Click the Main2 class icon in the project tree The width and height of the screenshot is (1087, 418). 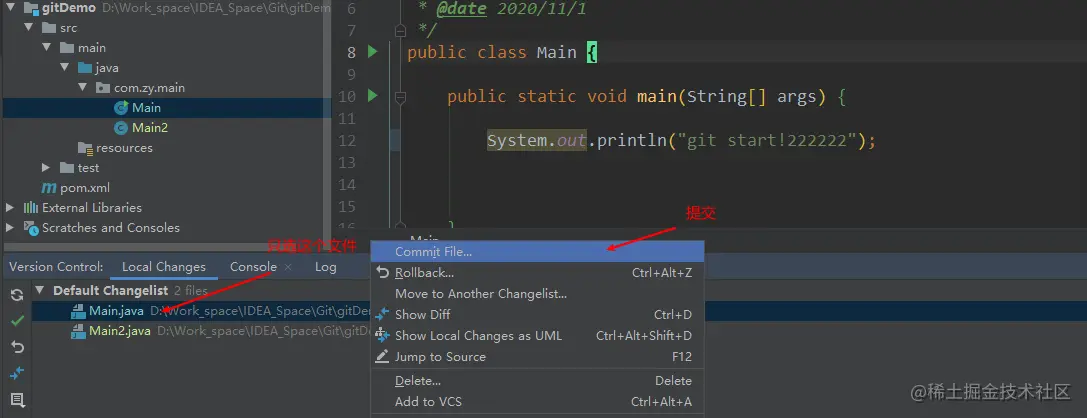coord(121,128)
